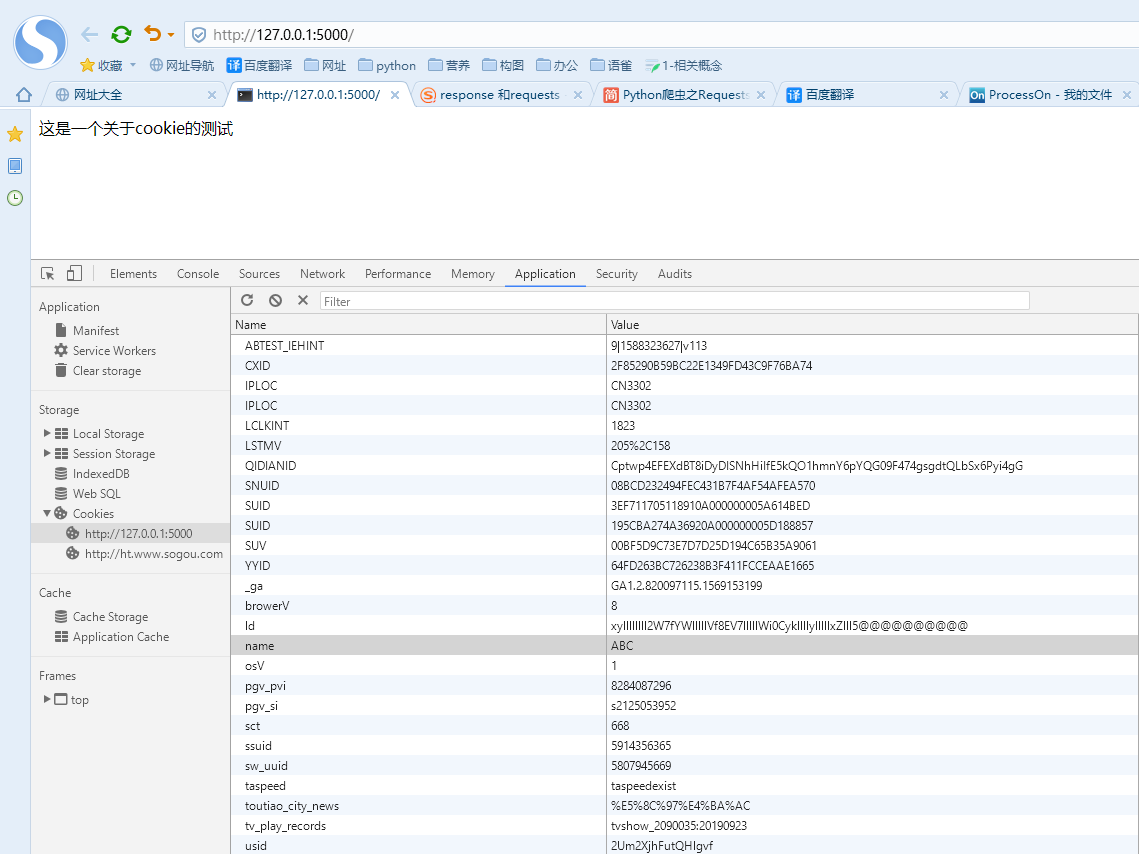Open the 办公 bookmark folder
Image resolution: width=1139 pixels, height=854 pixels.
tap(556, 65)
